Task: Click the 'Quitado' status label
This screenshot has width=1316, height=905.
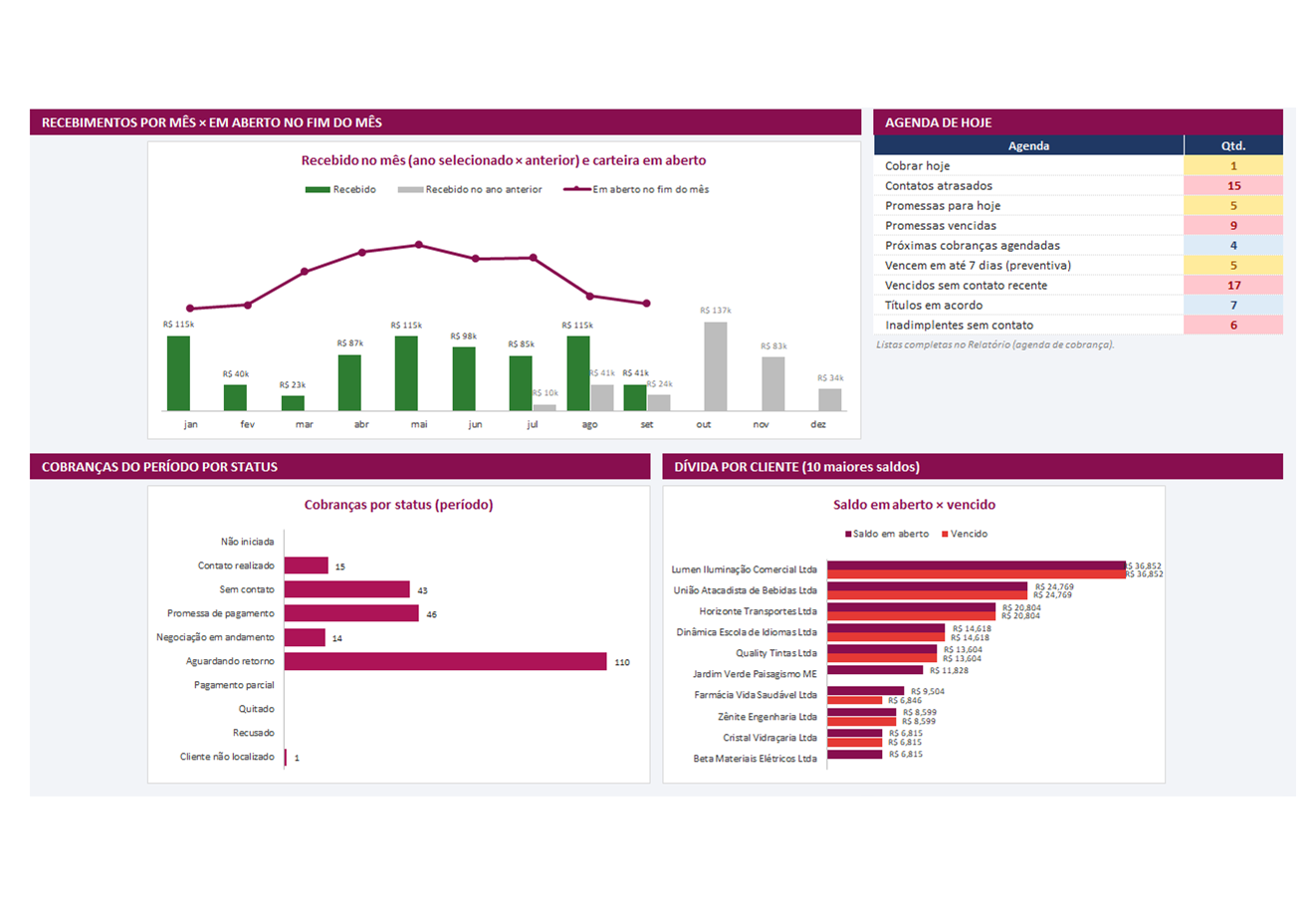Action: (256, 709)
